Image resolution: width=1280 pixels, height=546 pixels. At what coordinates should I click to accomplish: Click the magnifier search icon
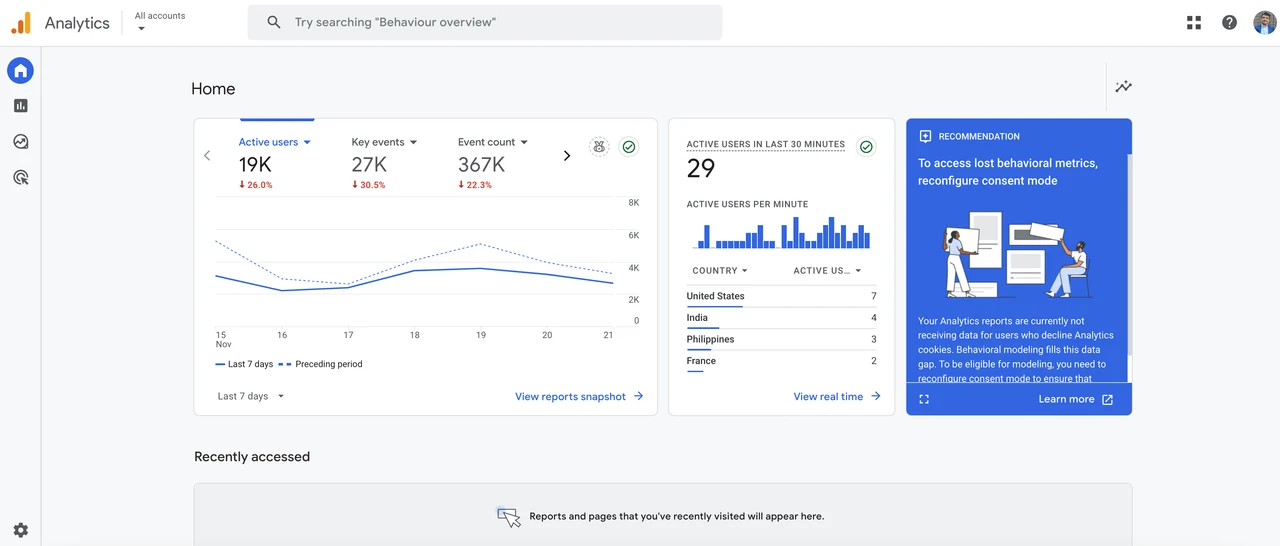point(274,22)
